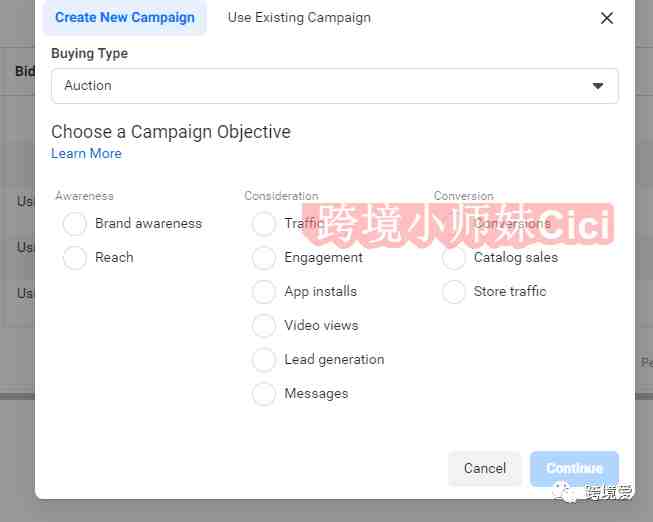Close the campaign dialog with X
653x522 pixels.
click(x=607, y=18)
